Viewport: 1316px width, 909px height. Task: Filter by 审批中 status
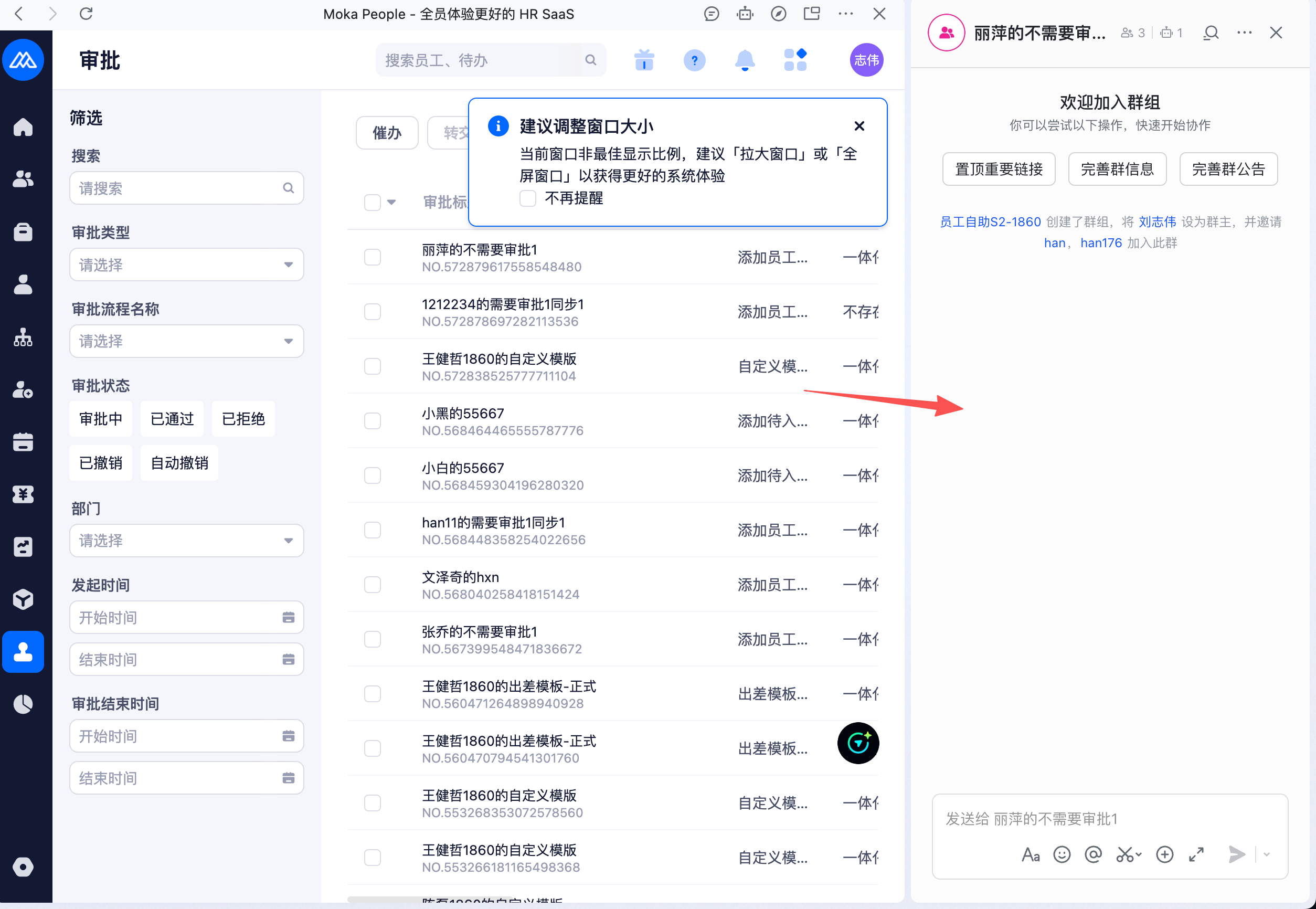[101, 419]
